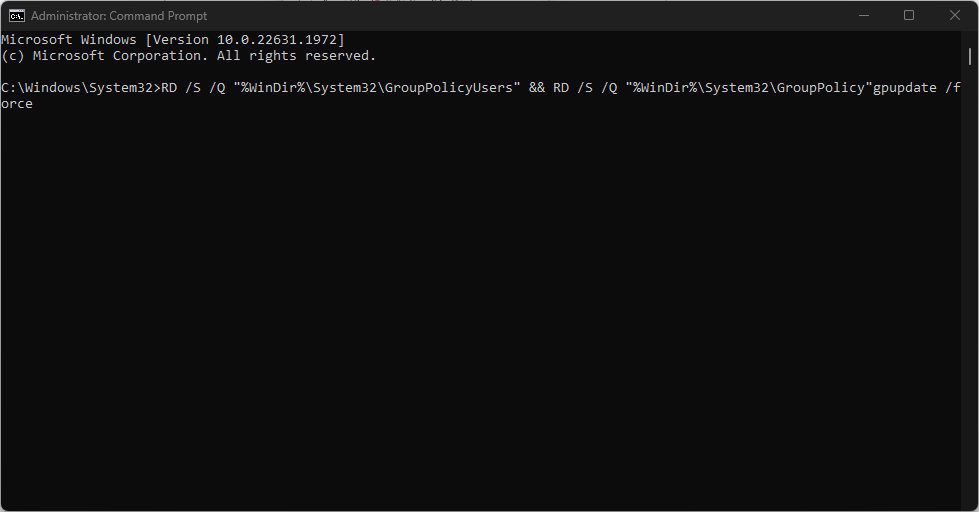Image resolution: width=979 pixels, height=512 pixels.
Task: Click the empty black console area
Action: click(481, 306)
